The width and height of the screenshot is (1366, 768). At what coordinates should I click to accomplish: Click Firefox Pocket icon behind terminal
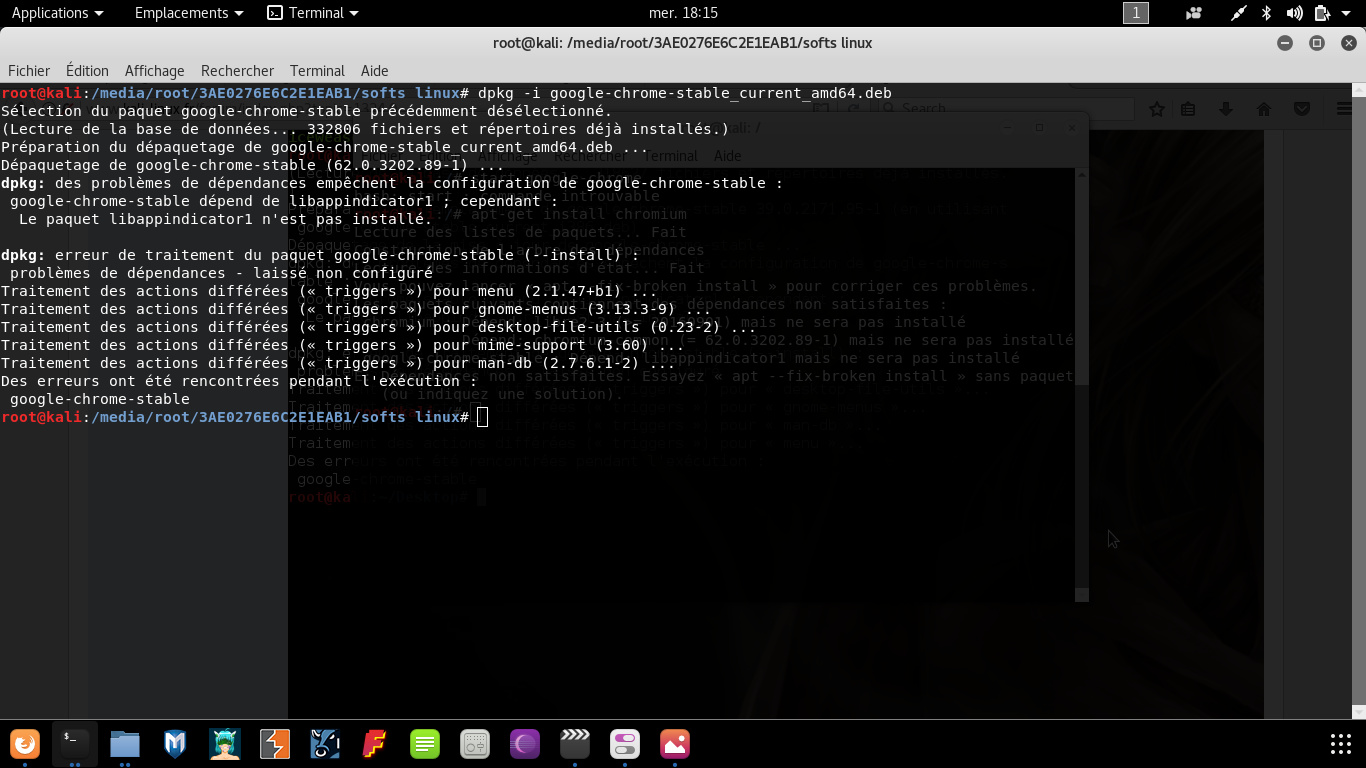(x=1302, y=109)
